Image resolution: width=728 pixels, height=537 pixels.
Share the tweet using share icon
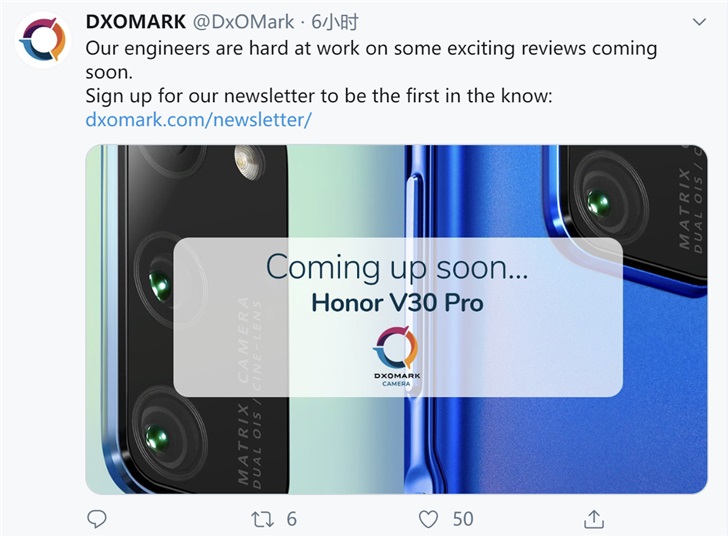pos(594,518)
